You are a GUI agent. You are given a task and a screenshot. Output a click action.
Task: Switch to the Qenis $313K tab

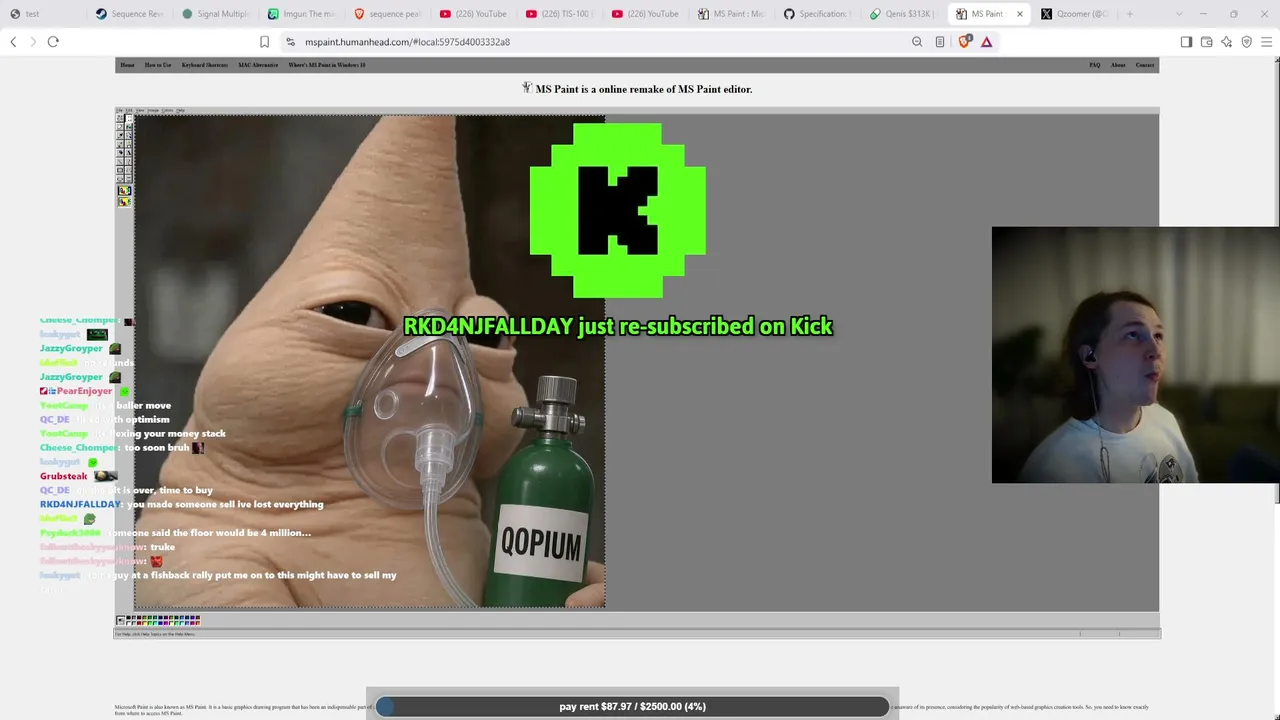tap(903, 14)
